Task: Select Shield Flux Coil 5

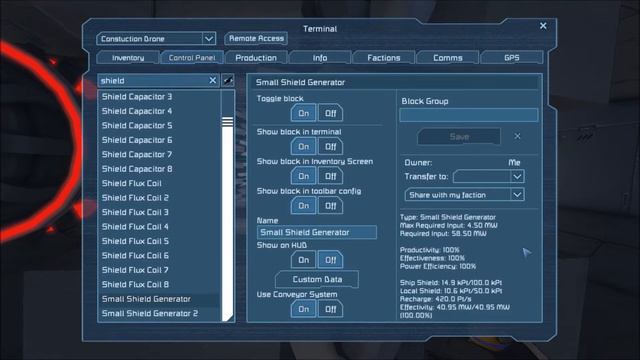Action: pyautogui.click(x=159, y=241)
